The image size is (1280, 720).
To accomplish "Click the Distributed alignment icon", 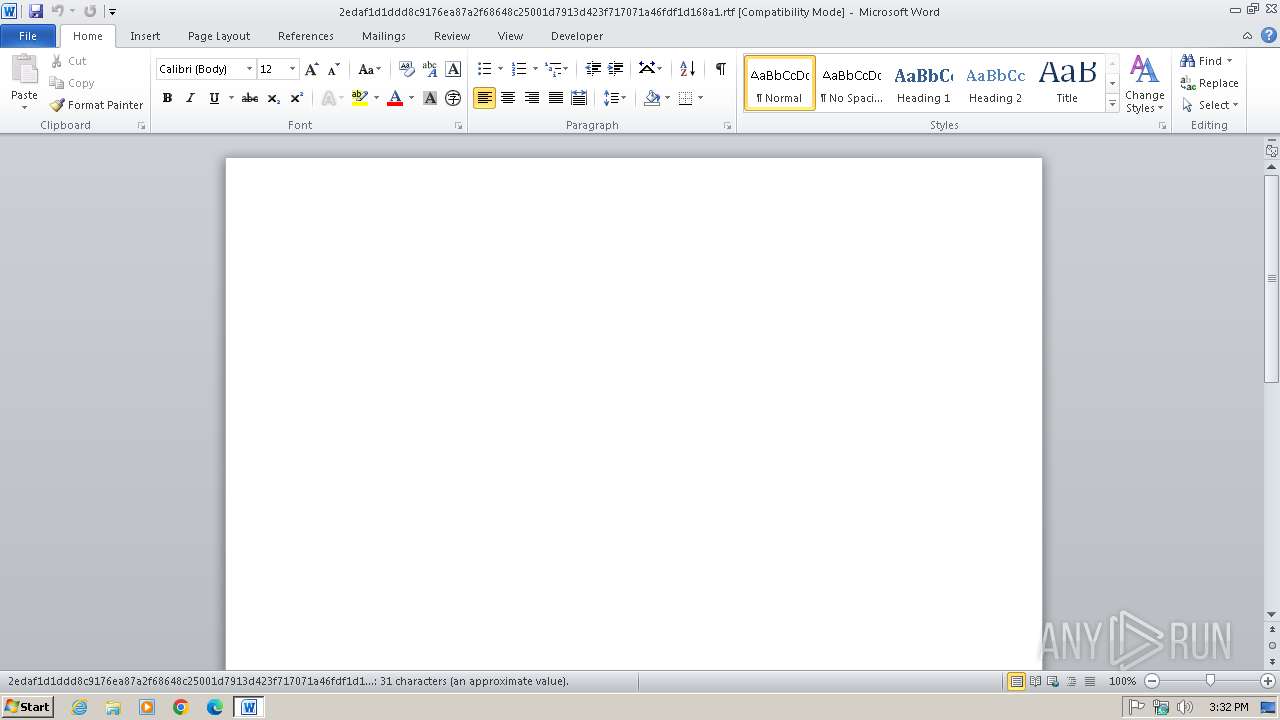I will [579, 98].
